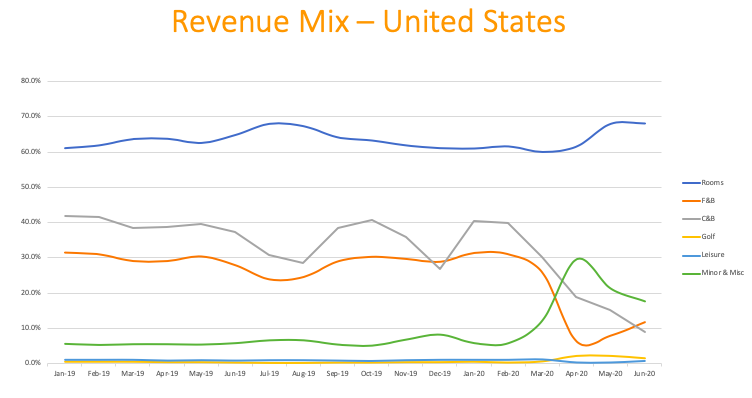This screenshot has height=398, width=752.
Task: Click the Leisure legend item
Action: click(703, 255)
